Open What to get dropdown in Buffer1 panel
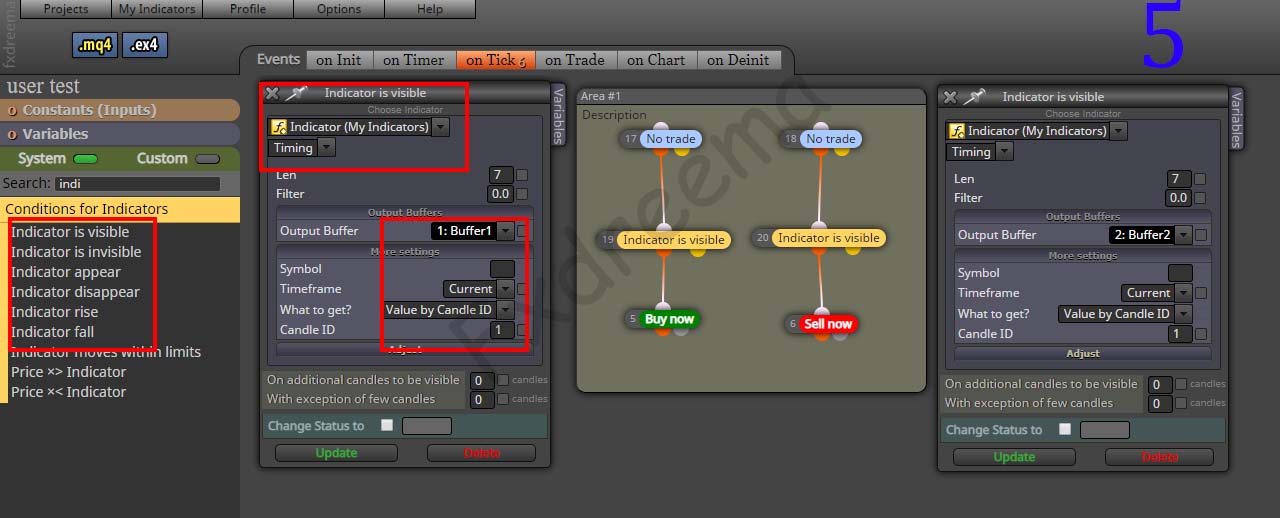This screenshot has width=1280, height=518. click(505, 310)
